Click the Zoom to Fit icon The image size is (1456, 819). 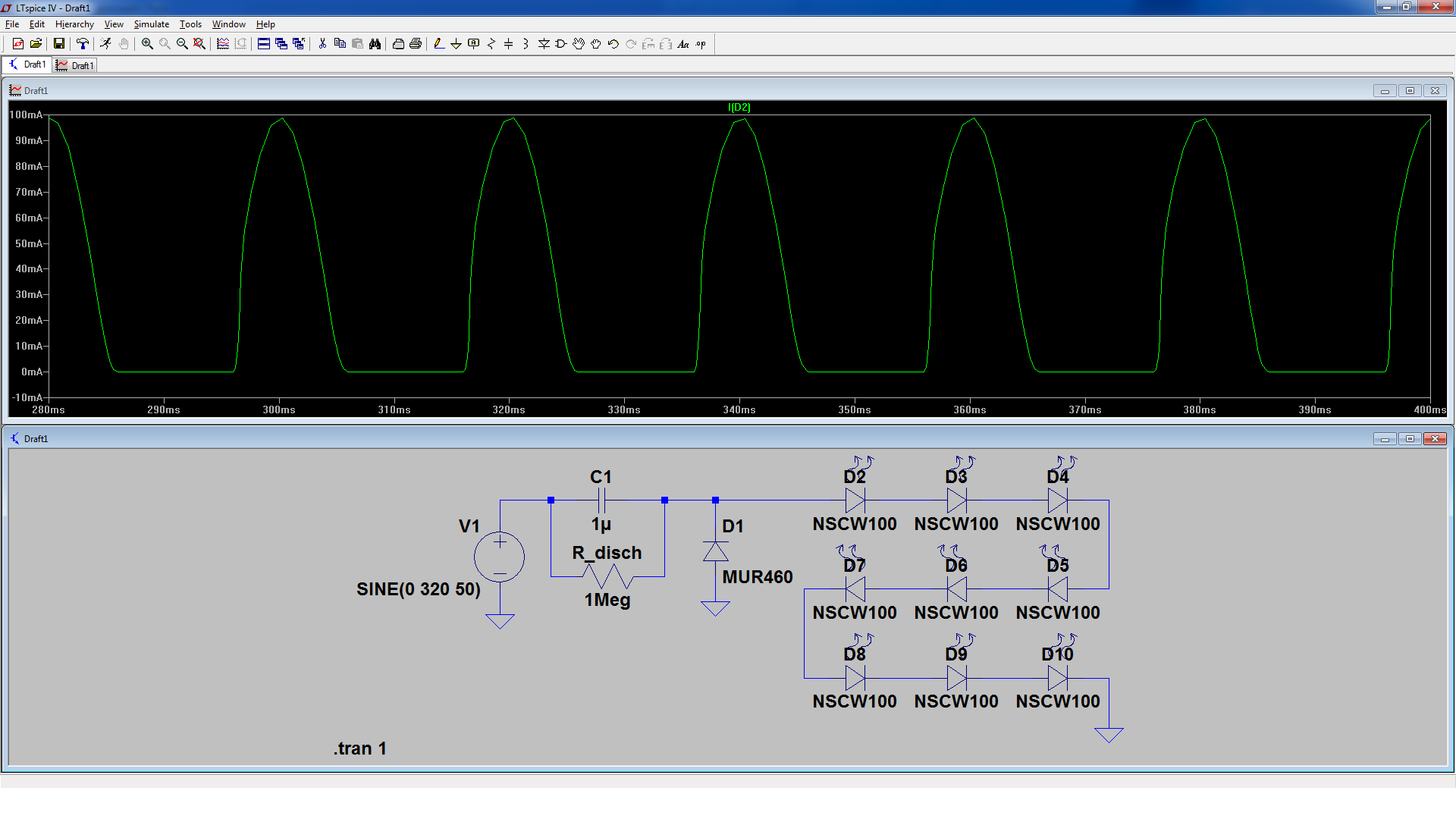[199, 44]
